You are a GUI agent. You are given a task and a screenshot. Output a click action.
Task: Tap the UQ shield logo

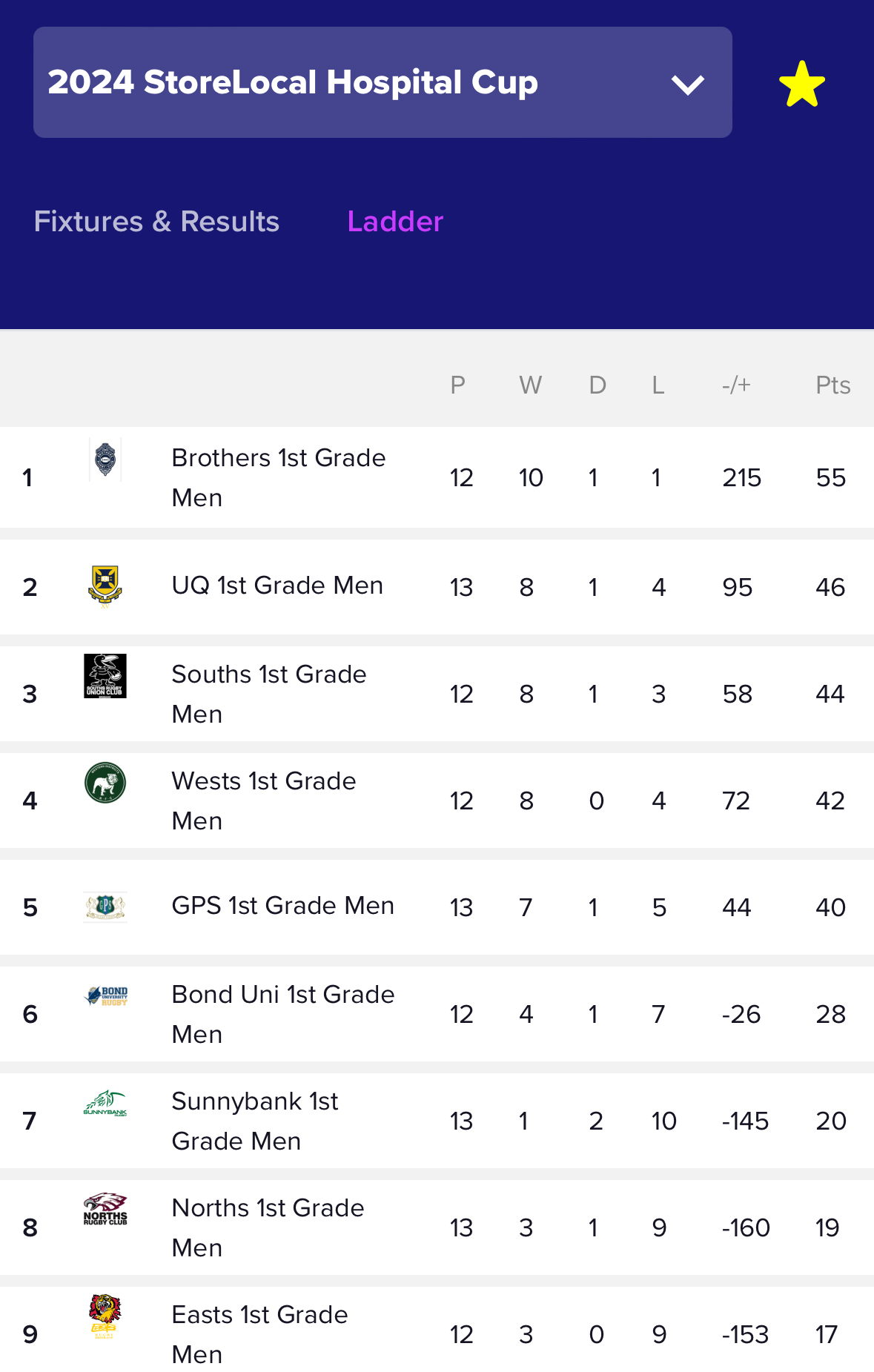105,586
